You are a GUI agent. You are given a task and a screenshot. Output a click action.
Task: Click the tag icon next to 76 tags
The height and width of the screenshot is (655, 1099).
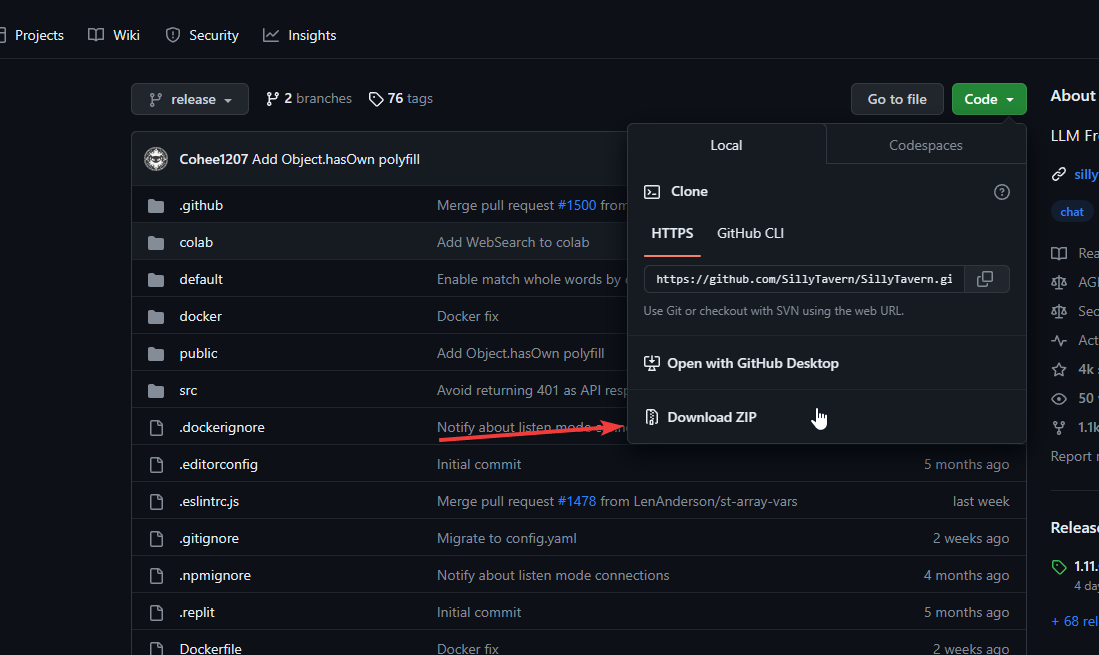[376, 99]
